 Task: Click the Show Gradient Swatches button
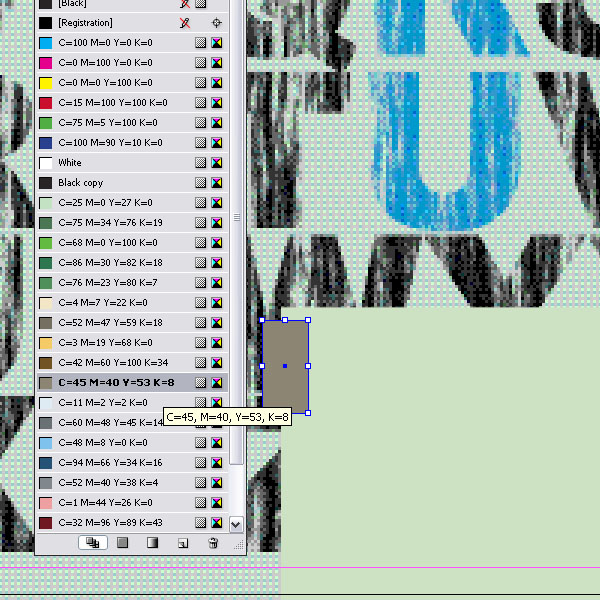[x=152, y=543]
